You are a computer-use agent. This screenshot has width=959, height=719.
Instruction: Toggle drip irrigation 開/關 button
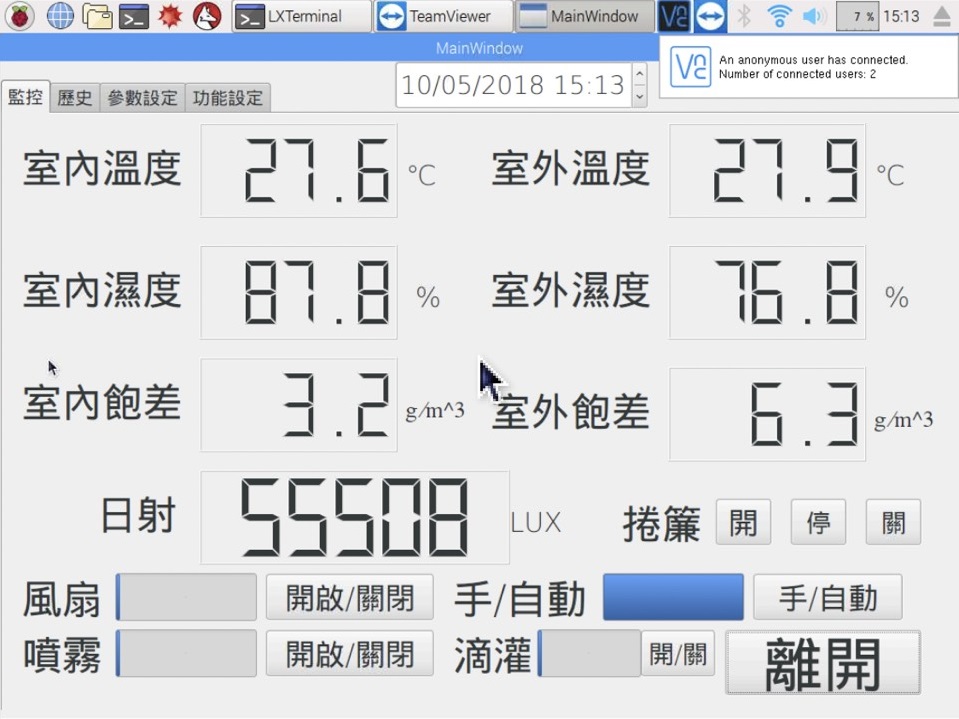[677, 654]
